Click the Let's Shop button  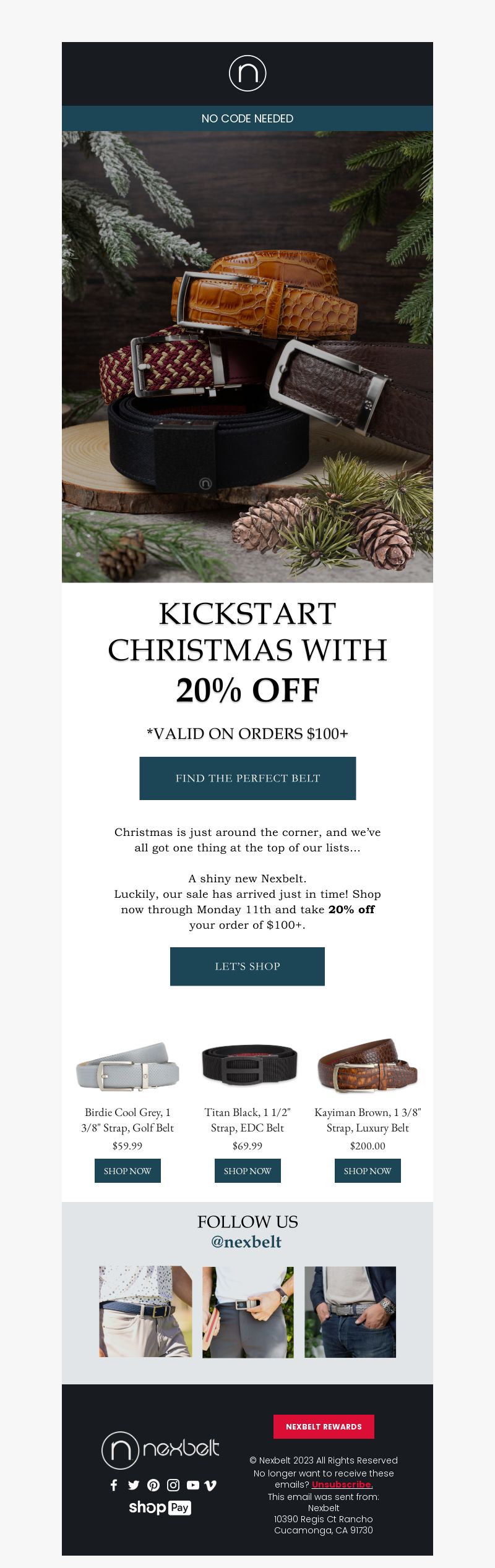pos(247,966)
